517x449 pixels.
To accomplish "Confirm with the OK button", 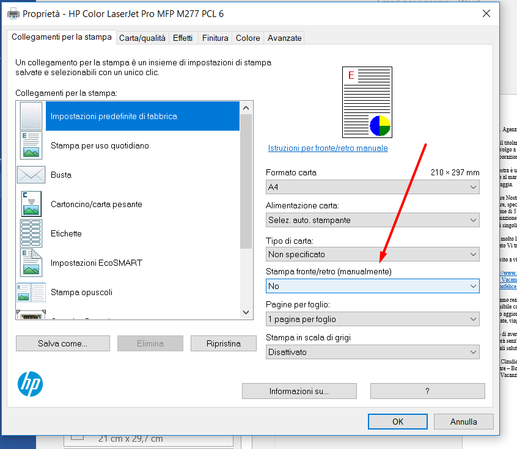I will pyautogui.click(x=398, y=422).
